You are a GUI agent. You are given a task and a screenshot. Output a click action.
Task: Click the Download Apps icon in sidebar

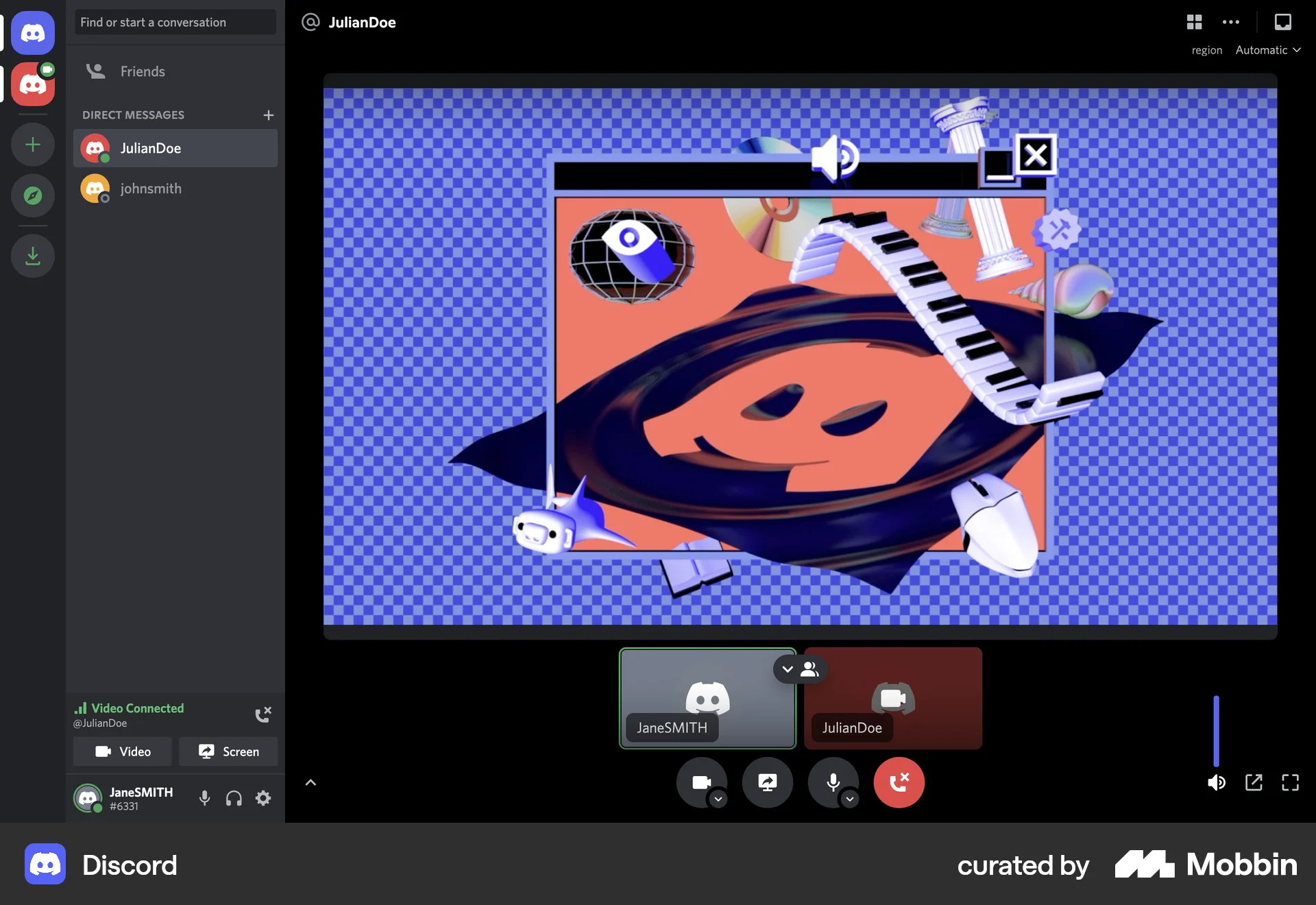(32, 256)
